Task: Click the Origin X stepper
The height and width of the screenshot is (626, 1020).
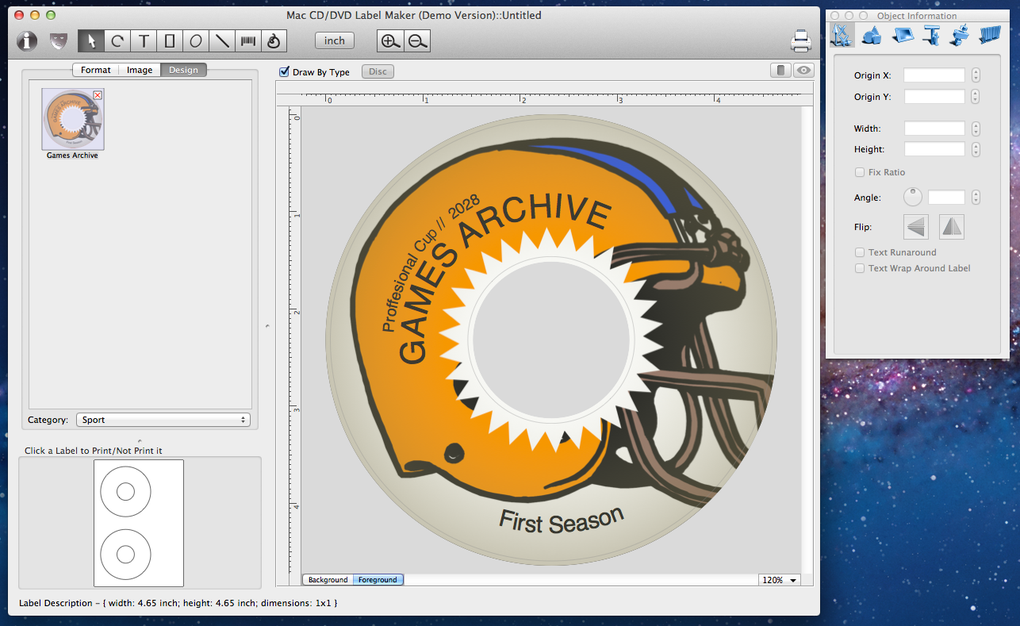Action: point(976,75)
